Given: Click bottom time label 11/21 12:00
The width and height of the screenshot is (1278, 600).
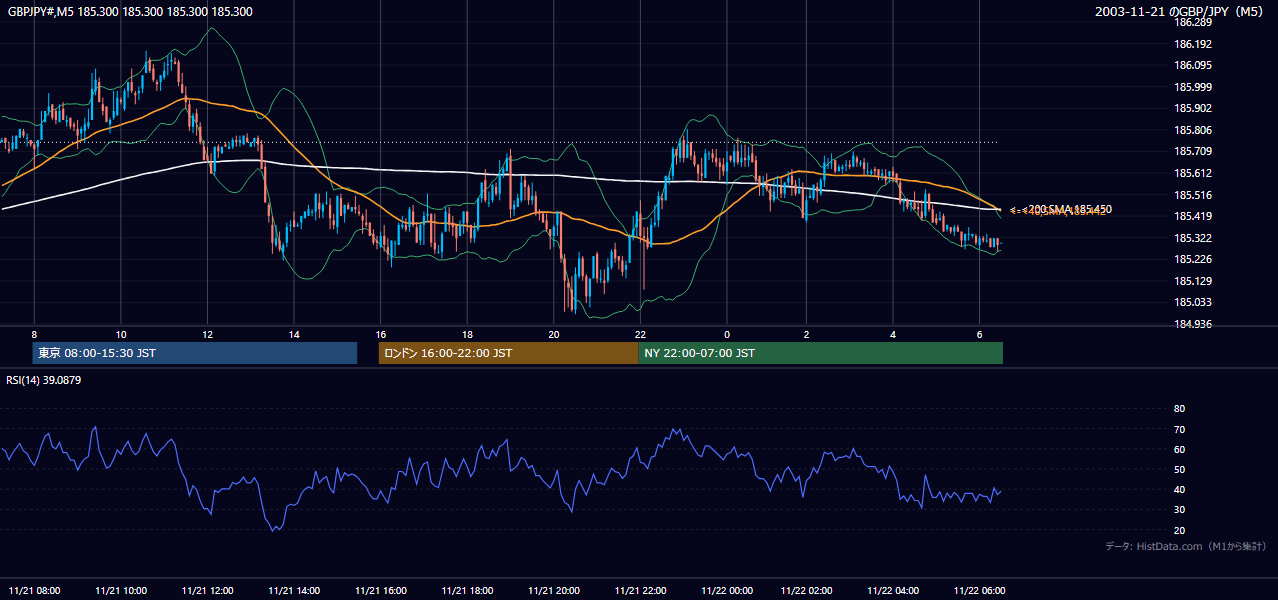Looking at the screenshot, I should click(x=208, y=590).
